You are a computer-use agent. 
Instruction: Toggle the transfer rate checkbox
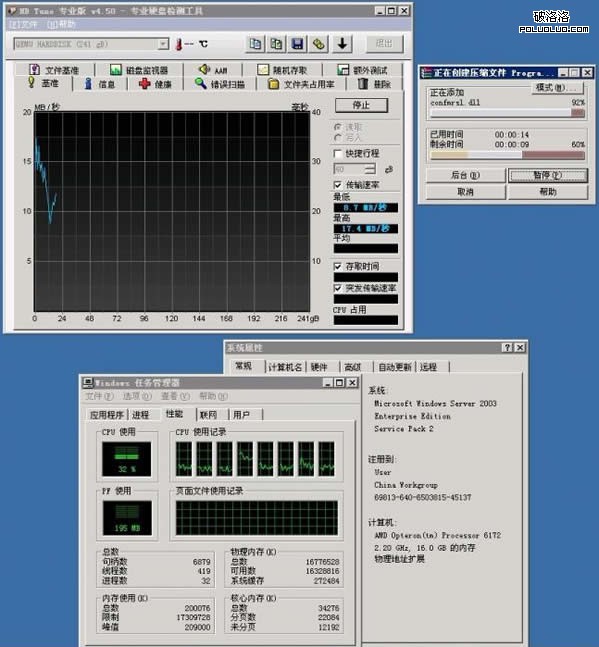337,184
